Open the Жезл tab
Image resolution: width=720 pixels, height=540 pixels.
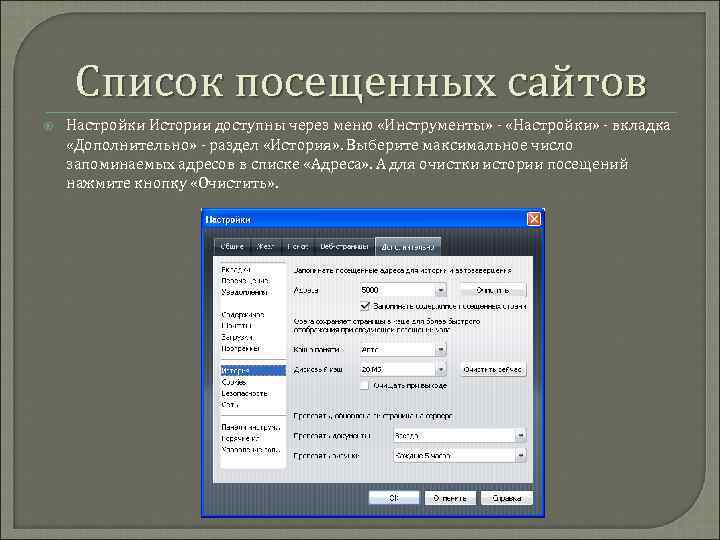pyautogui.click(x=265, y=247)
